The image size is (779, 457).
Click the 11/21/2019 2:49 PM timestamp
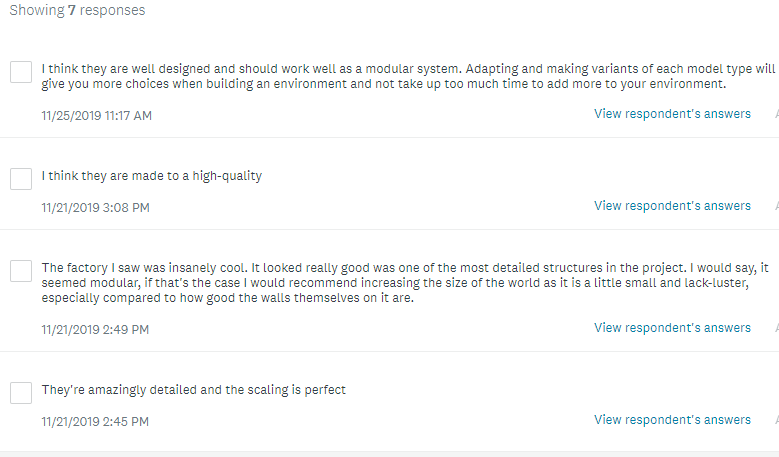[x=95, y=330]
